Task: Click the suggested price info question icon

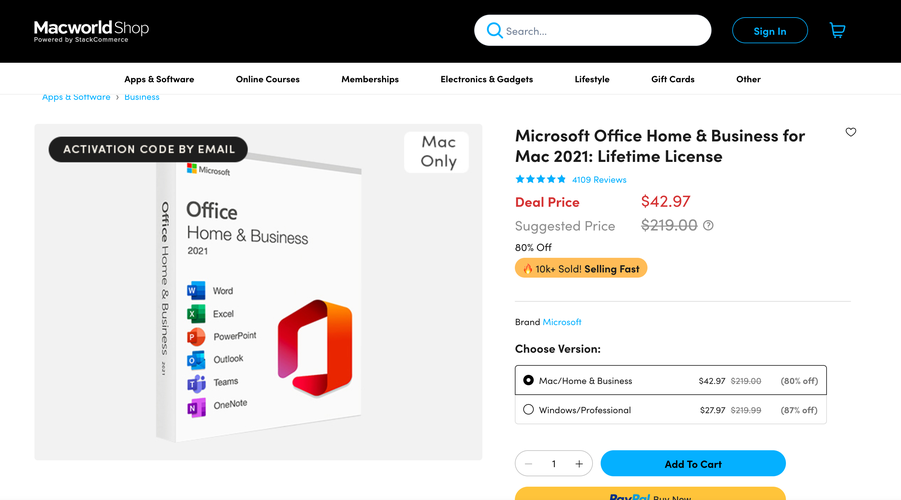Action: point(708,225)
